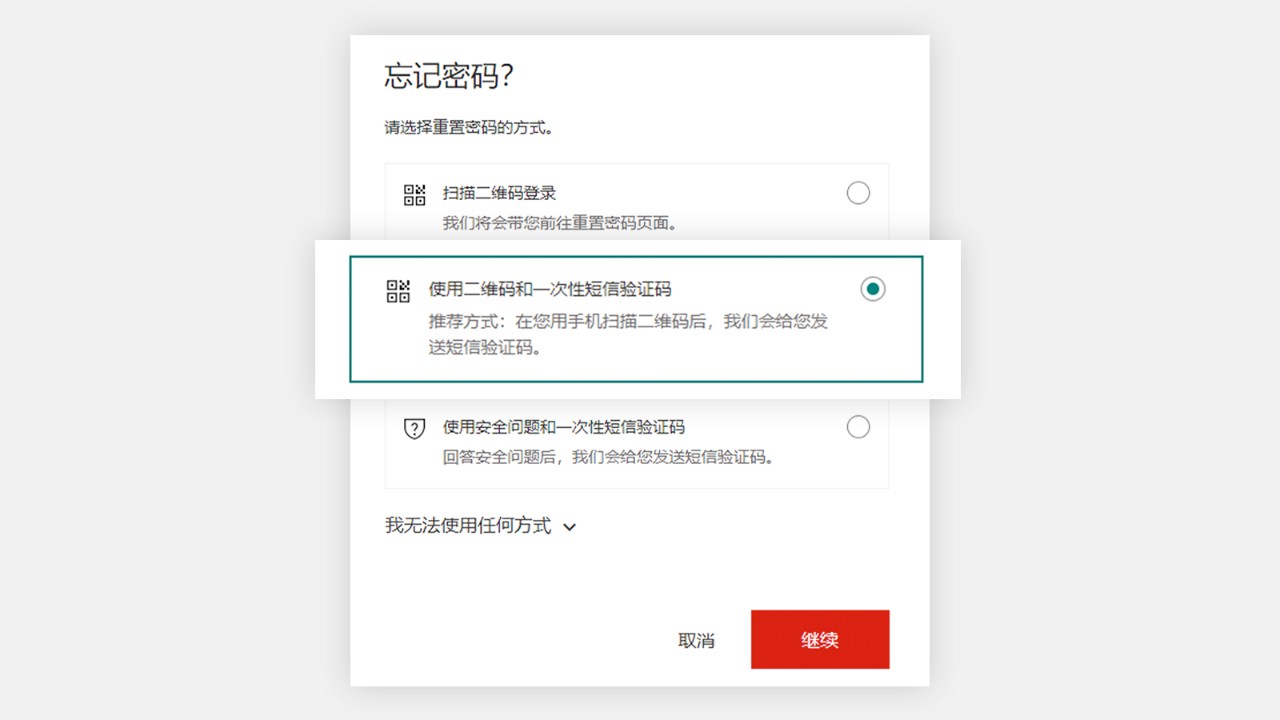Click the QR code icon beside 扫描二维码登录

(x=414, y=194)
